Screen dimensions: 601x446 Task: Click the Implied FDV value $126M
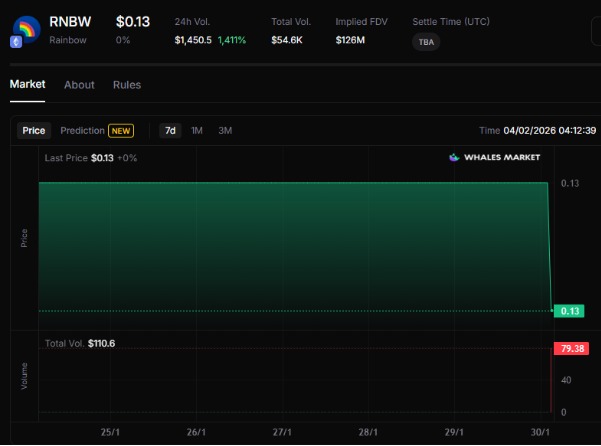(x=350, y=40)
